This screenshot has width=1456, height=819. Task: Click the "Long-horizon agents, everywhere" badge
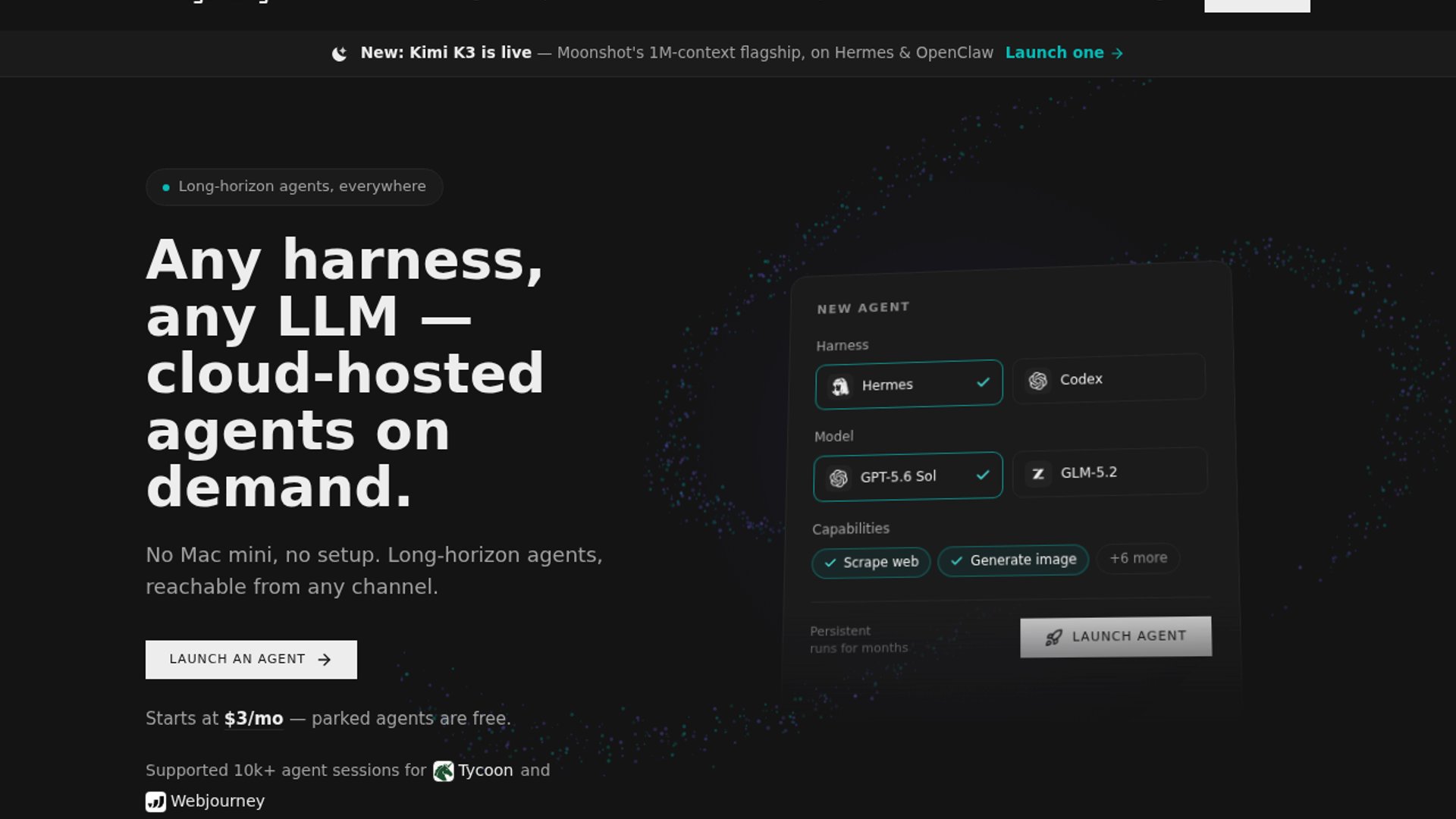pos(294,187)
